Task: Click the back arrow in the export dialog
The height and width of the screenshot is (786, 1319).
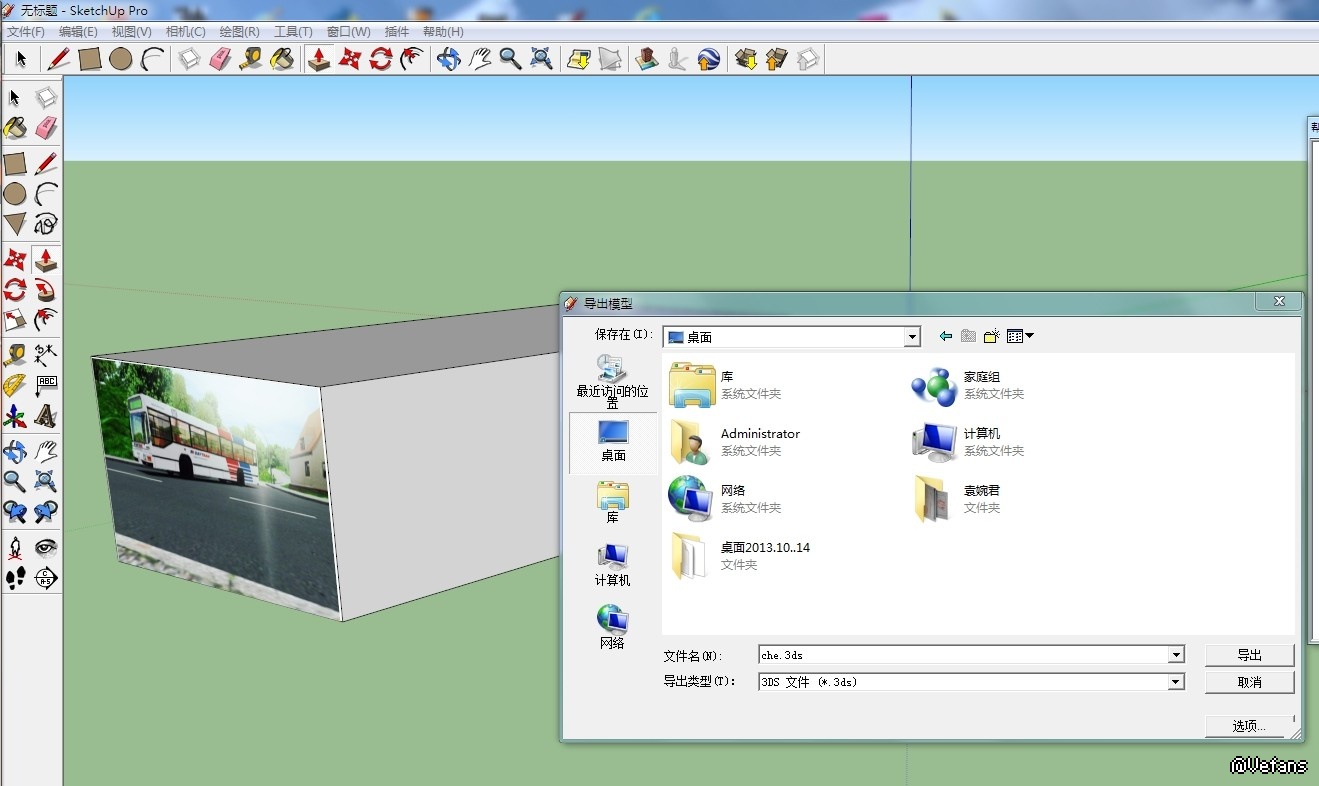Action: tap(945, 336)
